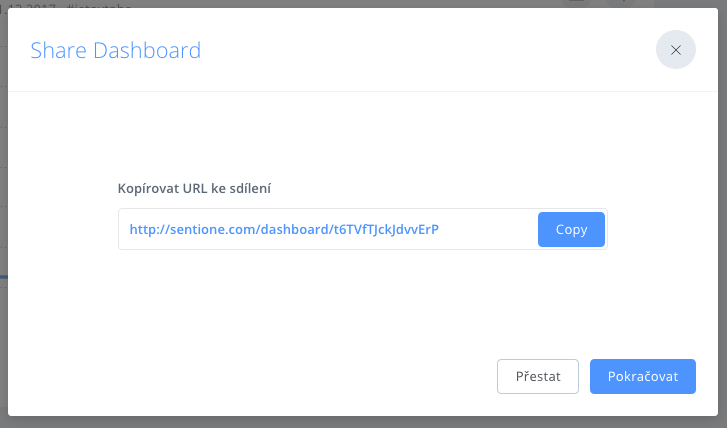
Task: Click the circular close icon in header
Action: point(676,50)
